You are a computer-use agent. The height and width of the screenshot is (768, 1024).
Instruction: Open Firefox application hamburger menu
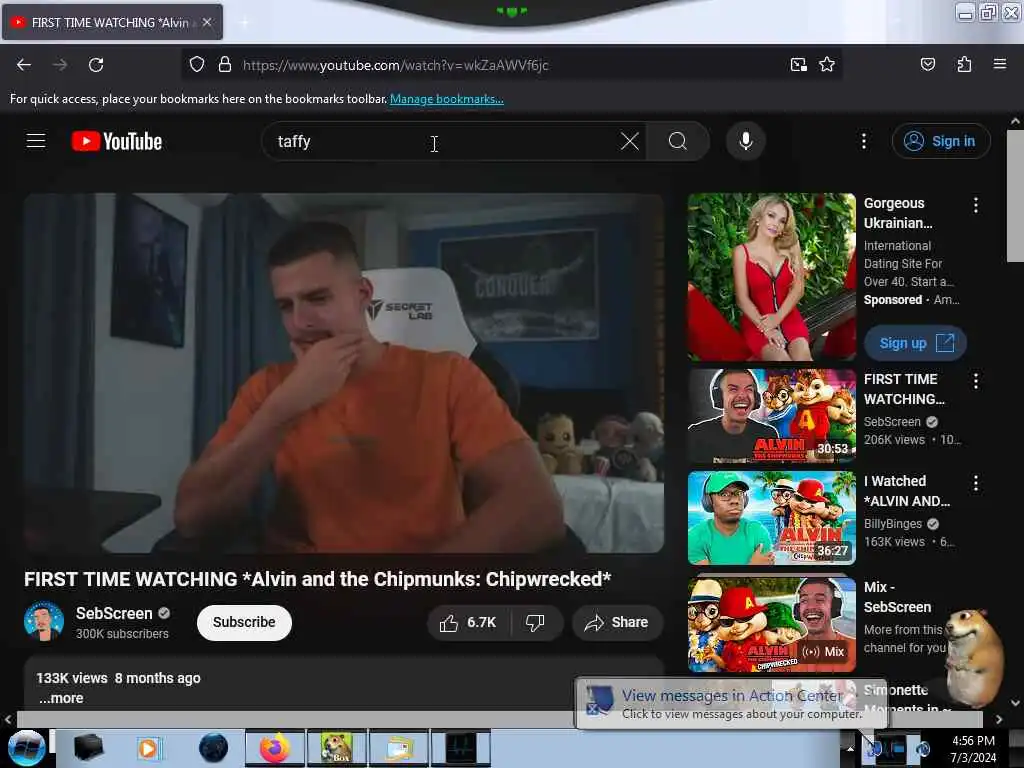pyautogui.click(x=999, y=64)
